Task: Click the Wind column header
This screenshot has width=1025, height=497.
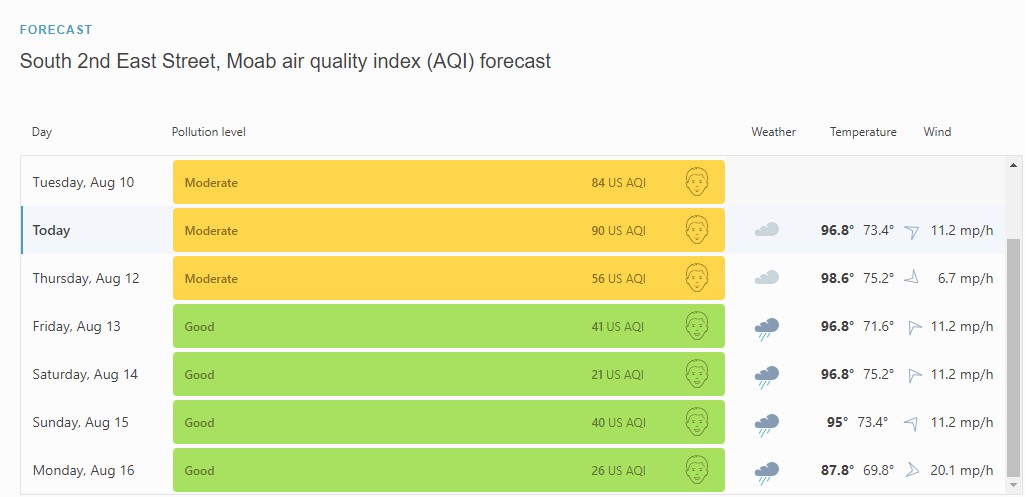Action: 937,132
